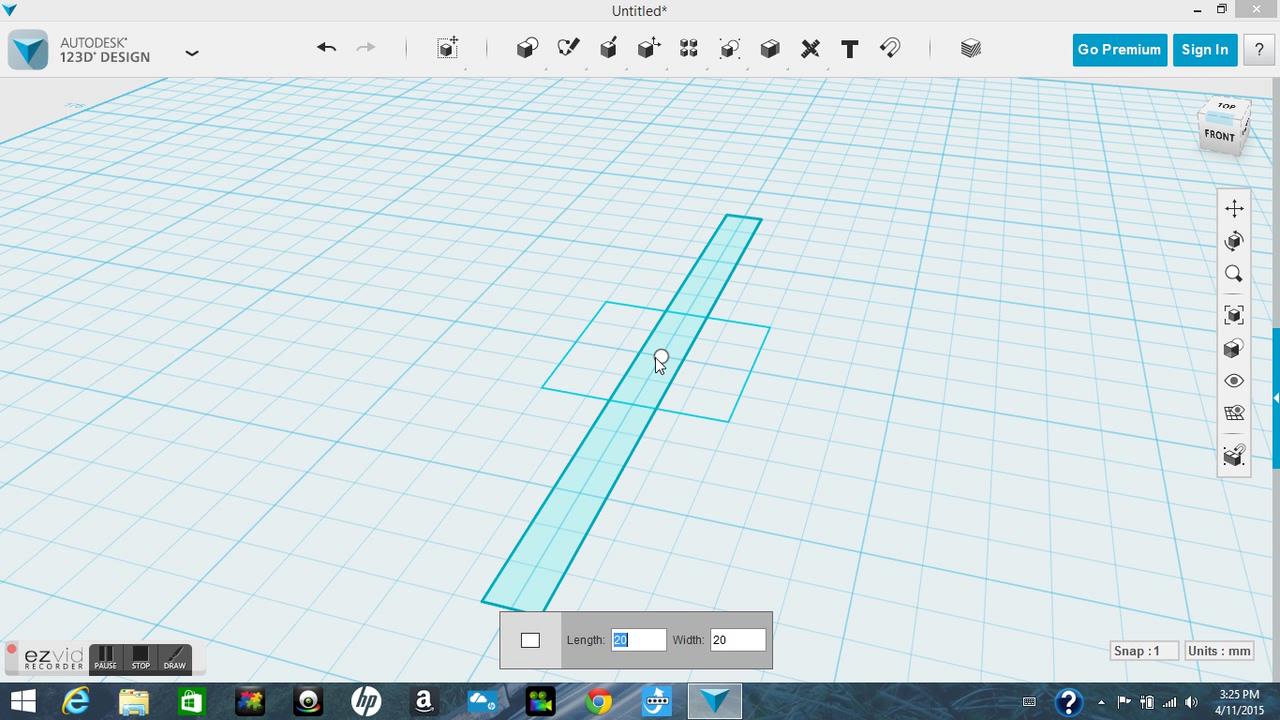
Task: Open the Modify tools menu
Action: click(x=649, y=48)
